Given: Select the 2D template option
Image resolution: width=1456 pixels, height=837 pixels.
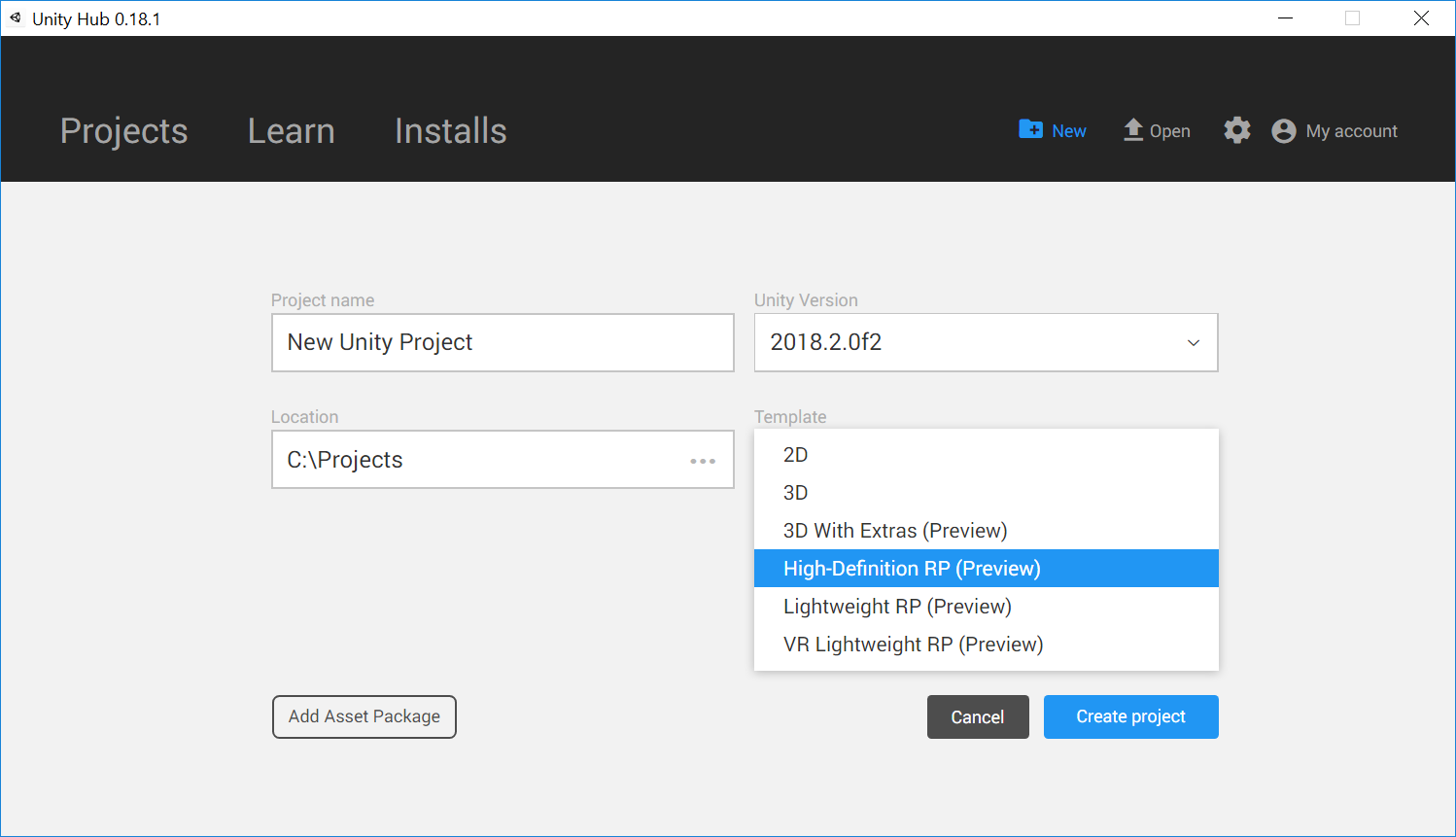Looking at the screenshot, I should [796, 455].
